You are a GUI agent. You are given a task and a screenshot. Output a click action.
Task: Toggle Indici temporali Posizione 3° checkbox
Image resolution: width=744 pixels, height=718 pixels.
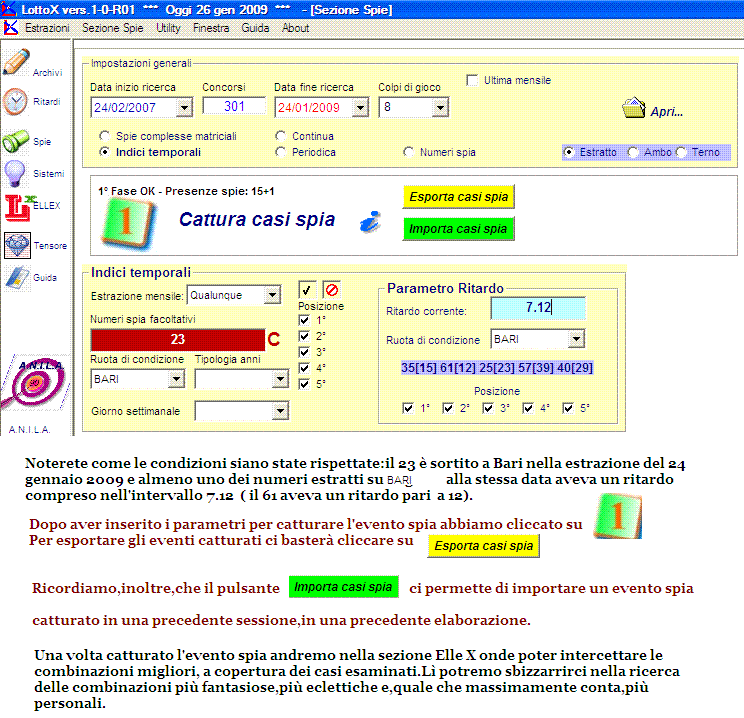point(304,352)
